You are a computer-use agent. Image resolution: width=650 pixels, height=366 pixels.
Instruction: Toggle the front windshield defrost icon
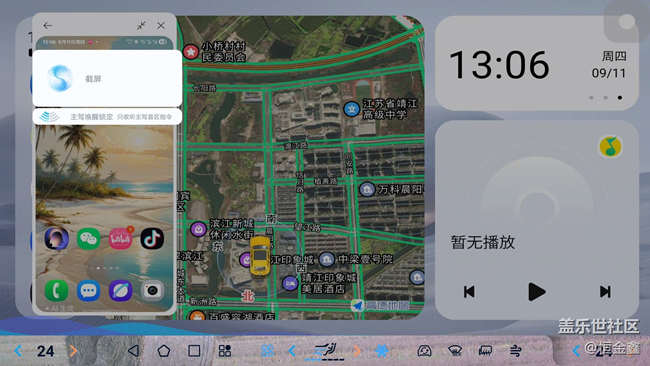(455, 351)
